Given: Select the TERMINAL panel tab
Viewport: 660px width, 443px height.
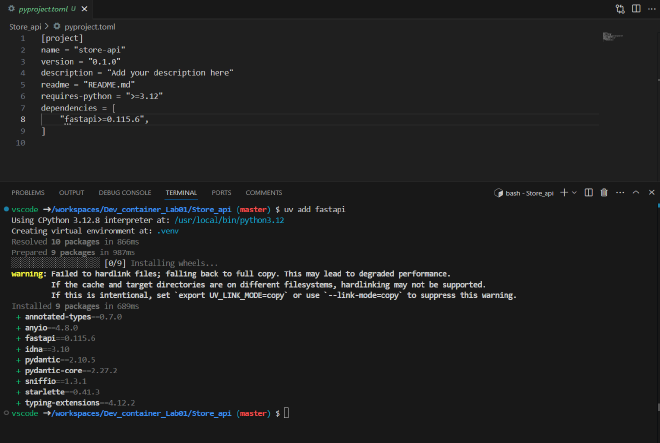Looking at the screenshot, I should click(x=181, y=192).
